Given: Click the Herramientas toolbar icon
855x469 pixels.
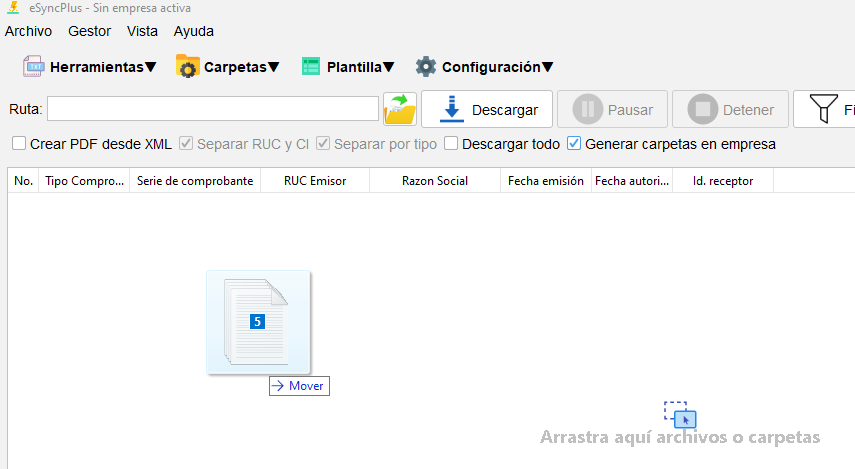Looking at the screenshot, I should [x=34, y=67].
